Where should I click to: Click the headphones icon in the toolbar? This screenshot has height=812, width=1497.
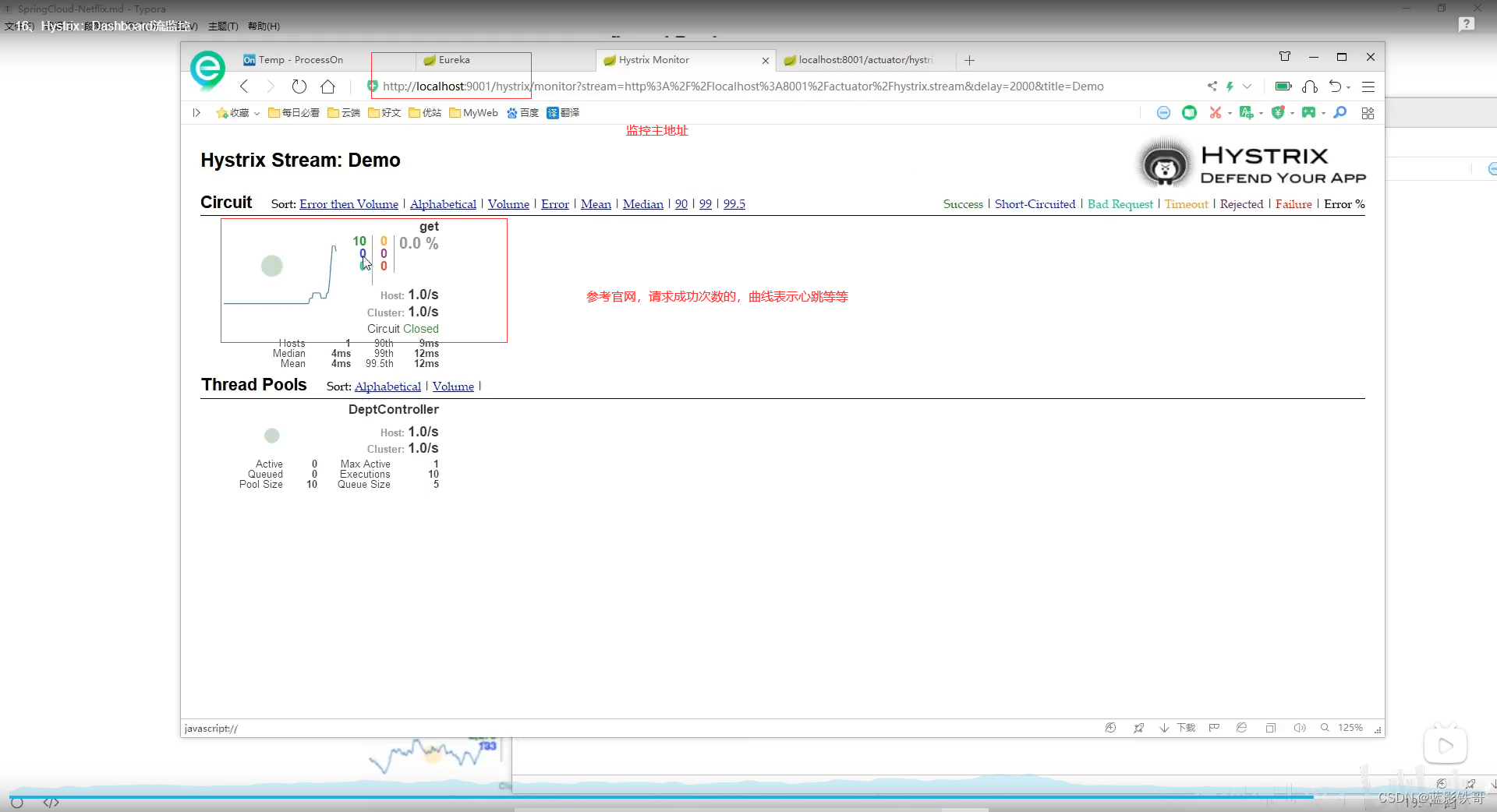(1310, 86)
